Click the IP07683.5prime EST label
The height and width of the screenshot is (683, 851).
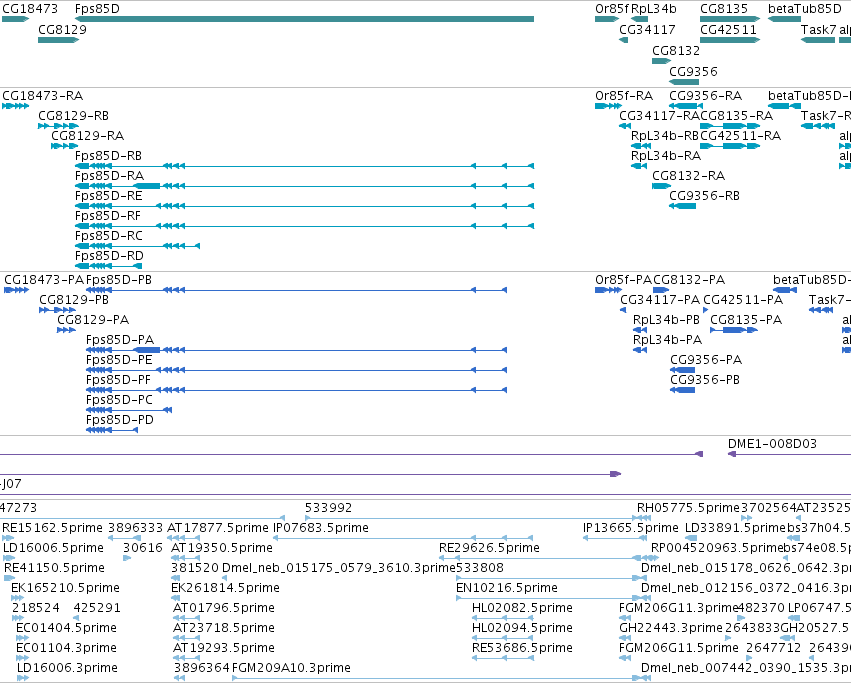(321, 528)
